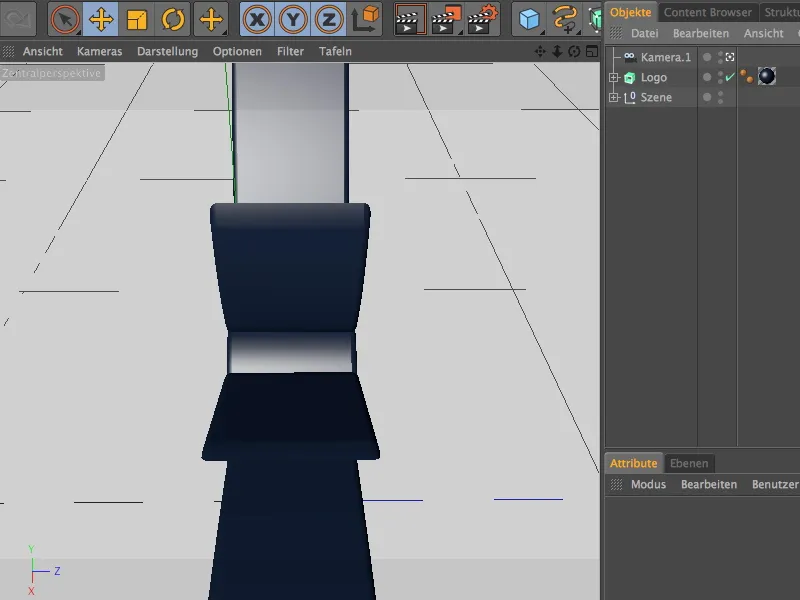Open the undo view icon at far left
This screenshot has width=800, height=600.
(x=18, y=19)
